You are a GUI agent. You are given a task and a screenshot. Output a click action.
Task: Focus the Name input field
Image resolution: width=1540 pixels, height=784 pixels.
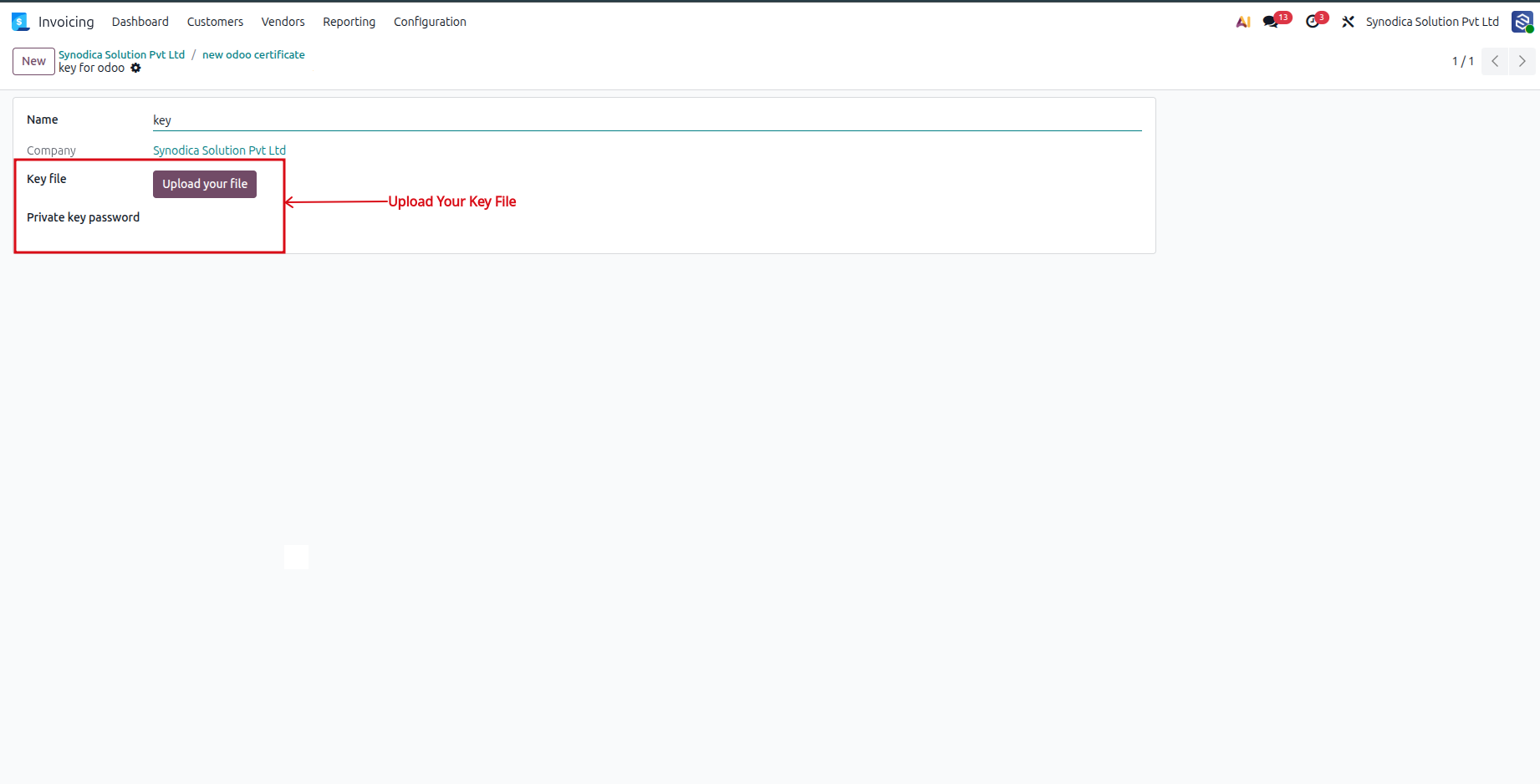(647, 120)
